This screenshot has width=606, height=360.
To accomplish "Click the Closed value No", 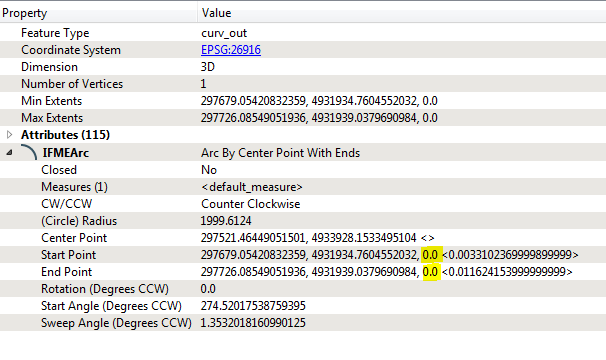I will [x=209, y=170].
